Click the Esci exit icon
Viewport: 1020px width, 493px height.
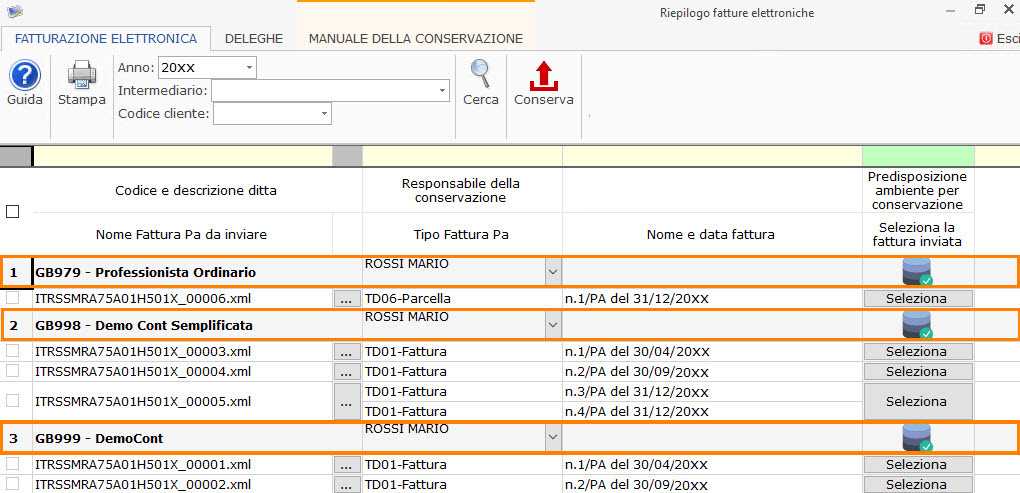[x=986, y=38]
